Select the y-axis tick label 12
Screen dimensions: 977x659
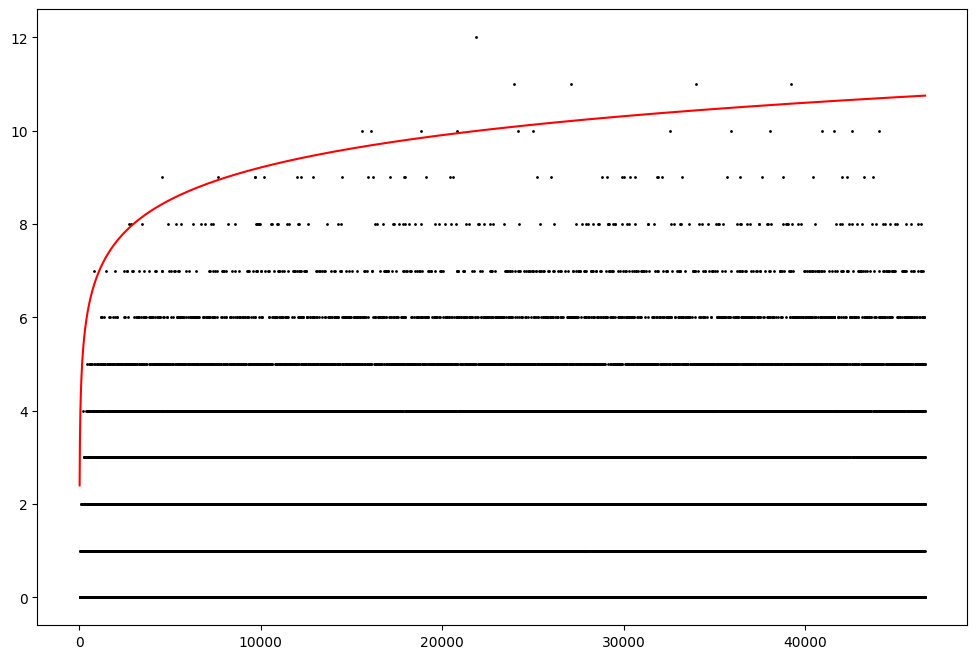point(20,38)
